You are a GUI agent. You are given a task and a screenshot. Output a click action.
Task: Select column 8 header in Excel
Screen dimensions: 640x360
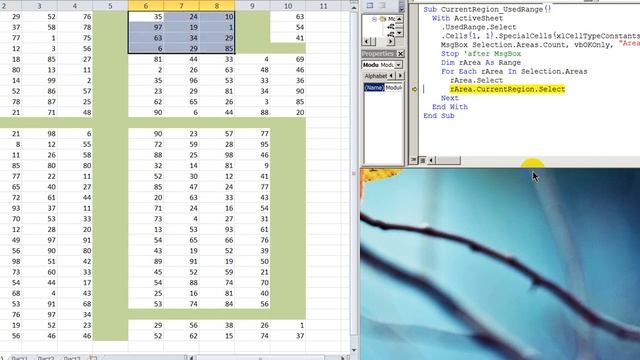point(217,6)
